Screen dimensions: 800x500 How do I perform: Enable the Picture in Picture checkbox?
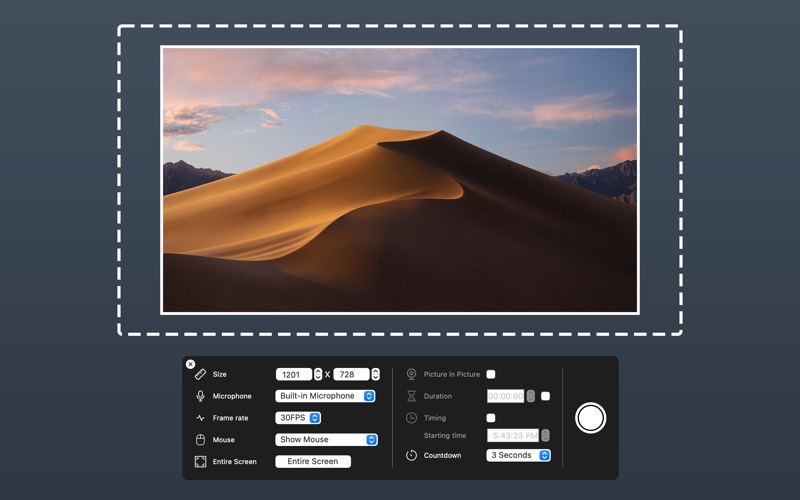pos(491,374)
